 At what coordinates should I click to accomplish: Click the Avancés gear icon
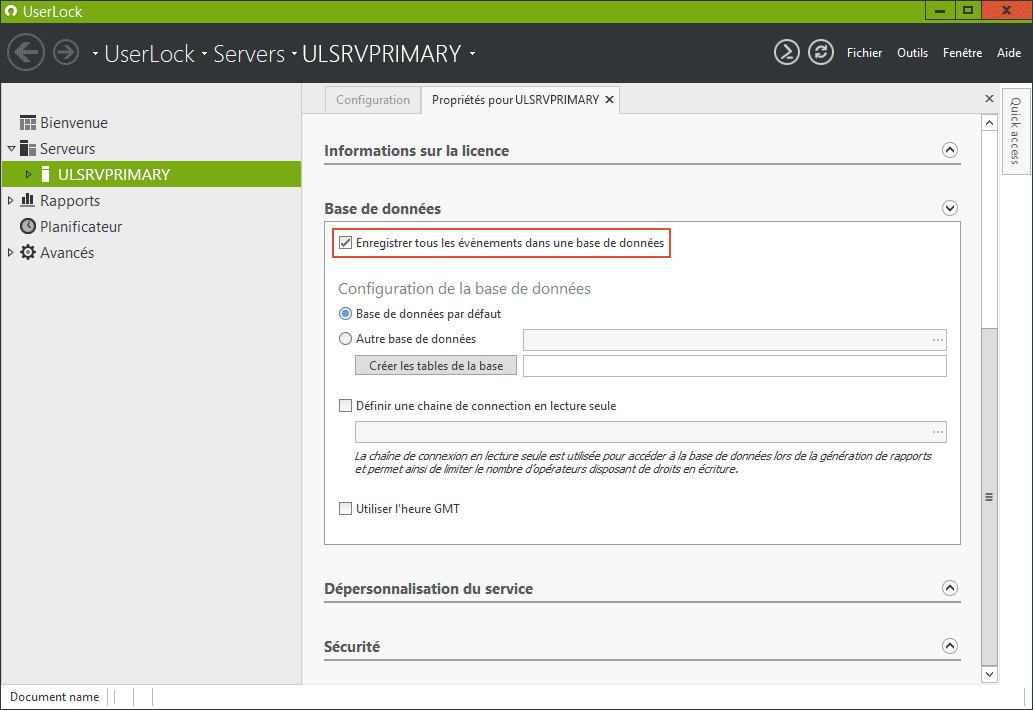28,252
